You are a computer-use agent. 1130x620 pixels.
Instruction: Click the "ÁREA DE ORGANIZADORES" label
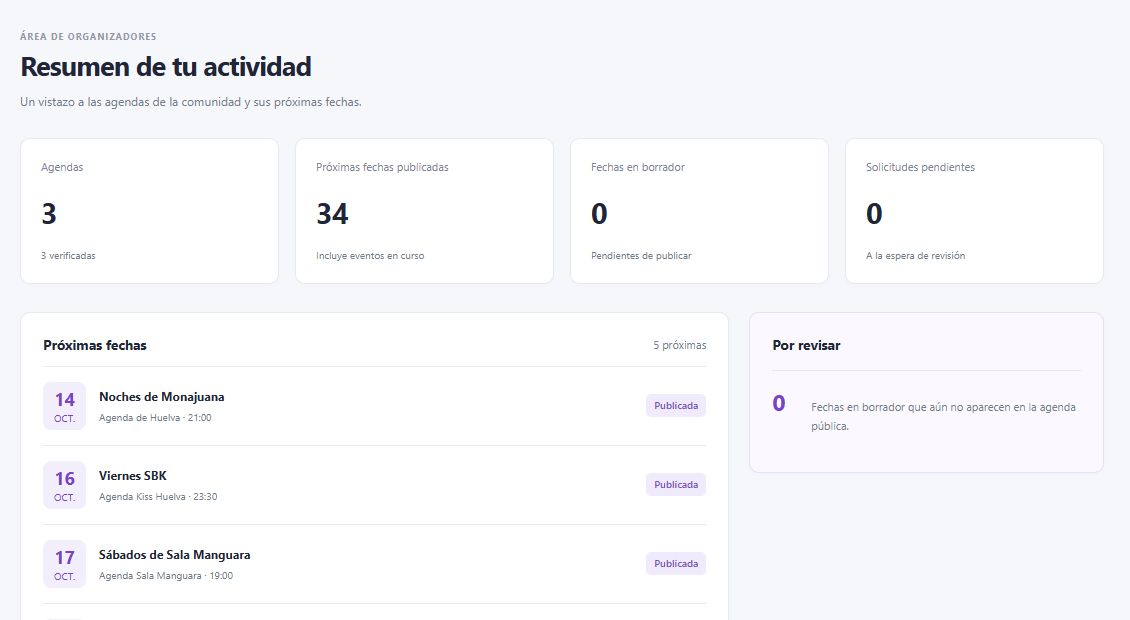pos(88,36)
